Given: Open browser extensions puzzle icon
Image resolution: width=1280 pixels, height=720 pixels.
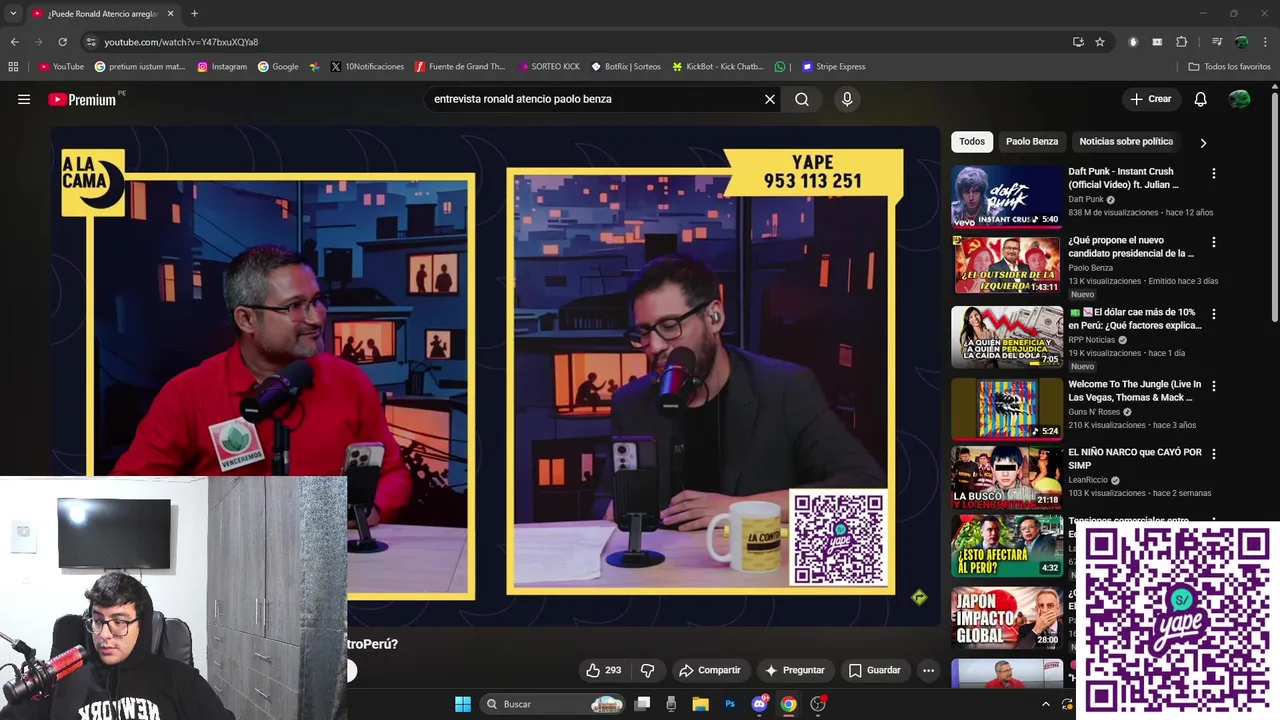Looking at the screenshot, I should click(1182, 42).
